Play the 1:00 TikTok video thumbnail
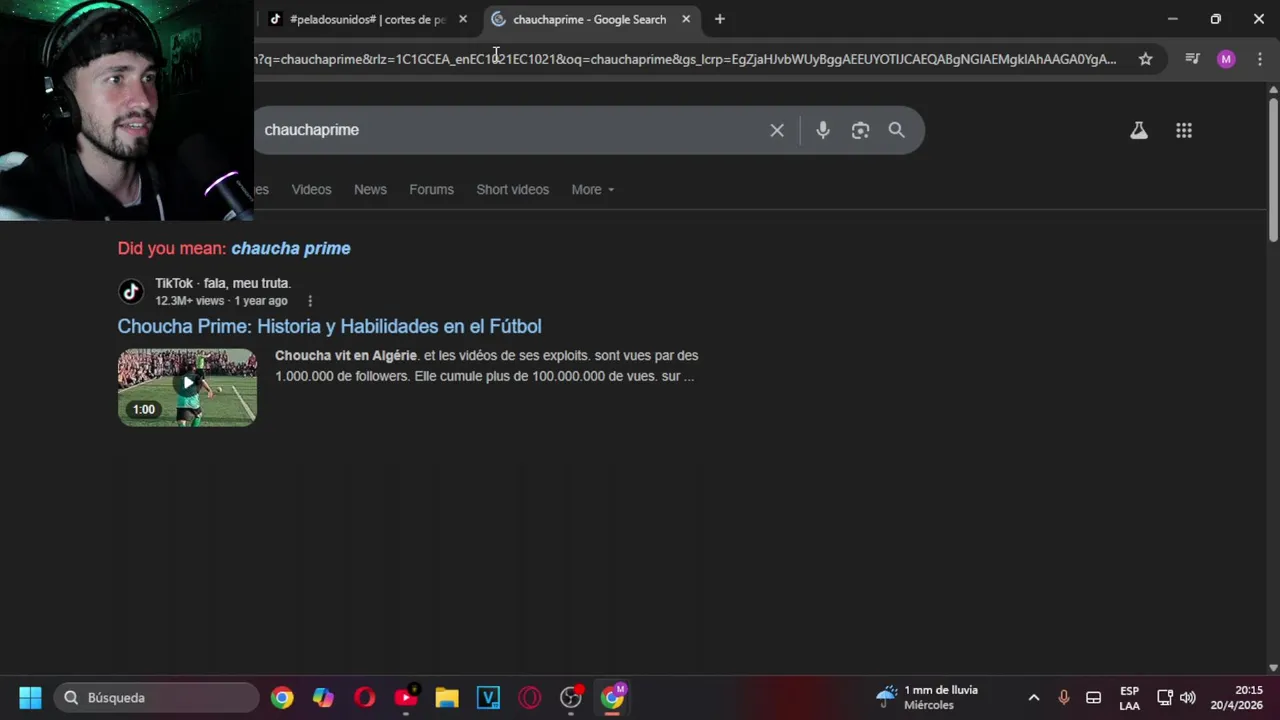Viewport: 1280px width, 720px height. coord(187,387)
